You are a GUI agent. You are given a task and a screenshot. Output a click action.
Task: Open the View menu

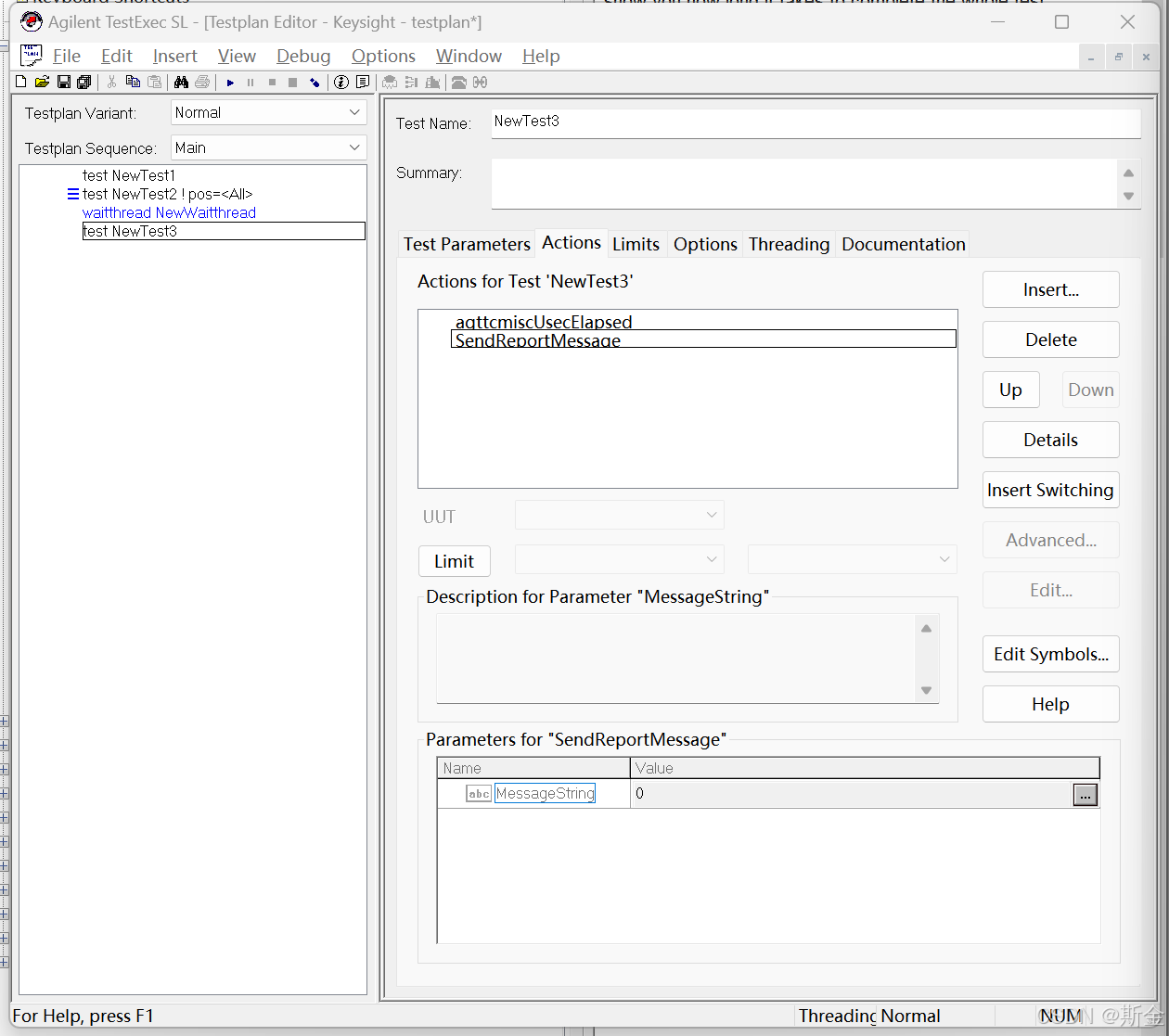(x=237, y=56)
